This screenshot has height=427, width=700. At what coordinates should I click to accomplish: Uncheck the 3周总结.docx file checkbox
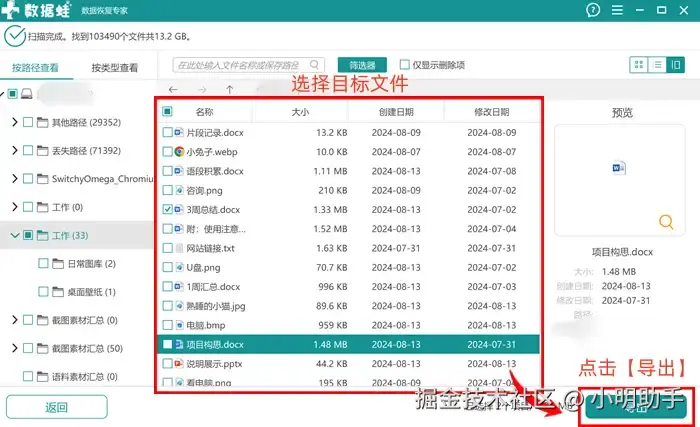point(167,209)
